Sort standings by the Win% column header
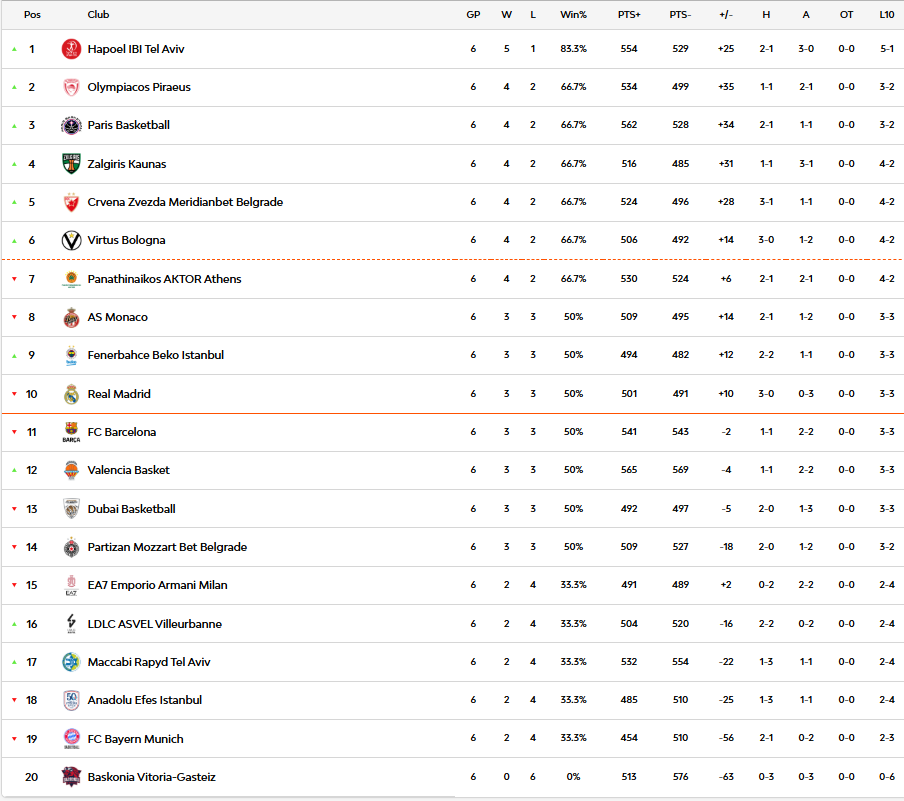The image size is (904, 801). point(573,15)
